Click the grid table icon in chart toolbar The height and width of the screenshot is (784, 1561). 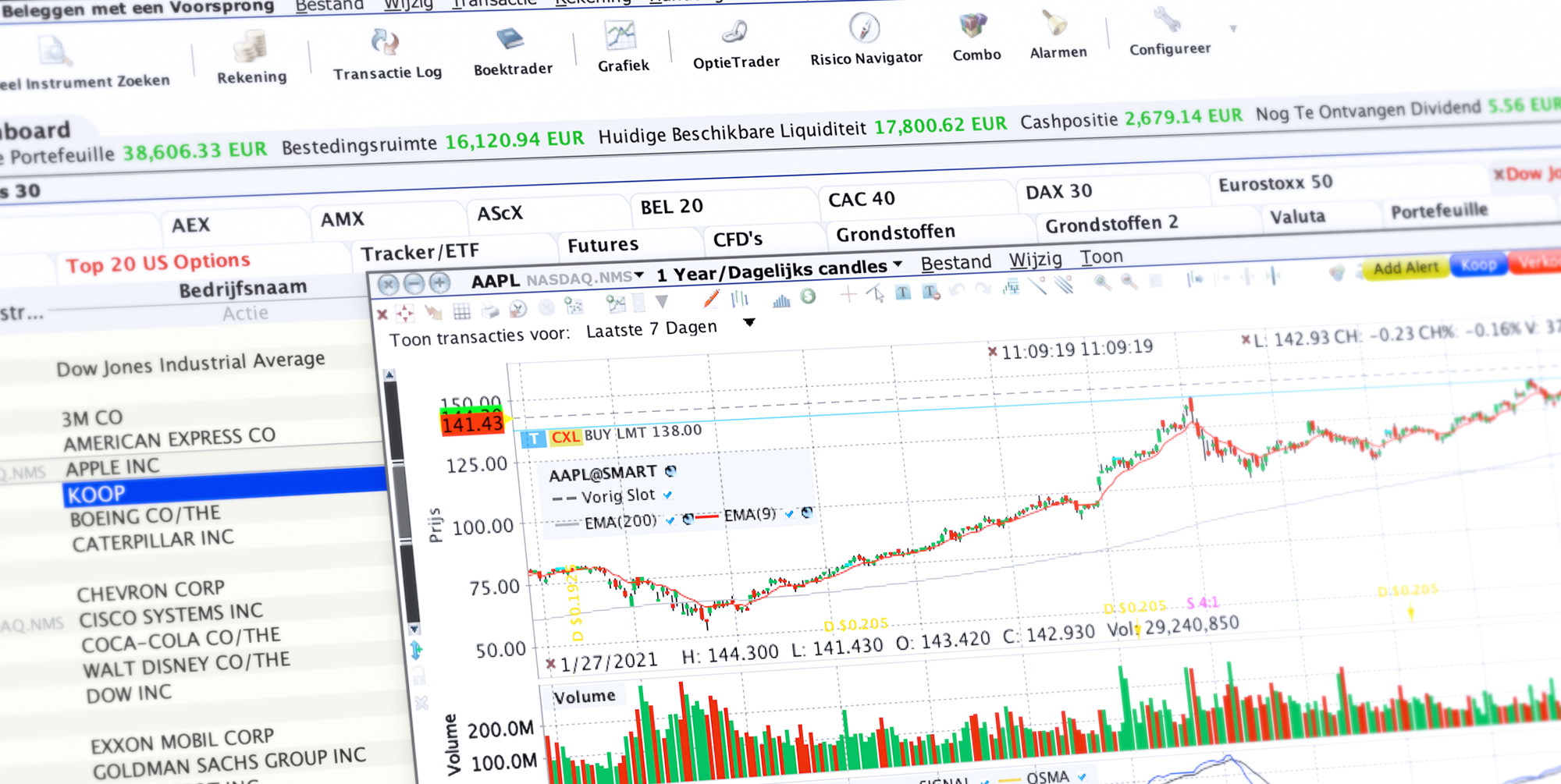point(462,311)
